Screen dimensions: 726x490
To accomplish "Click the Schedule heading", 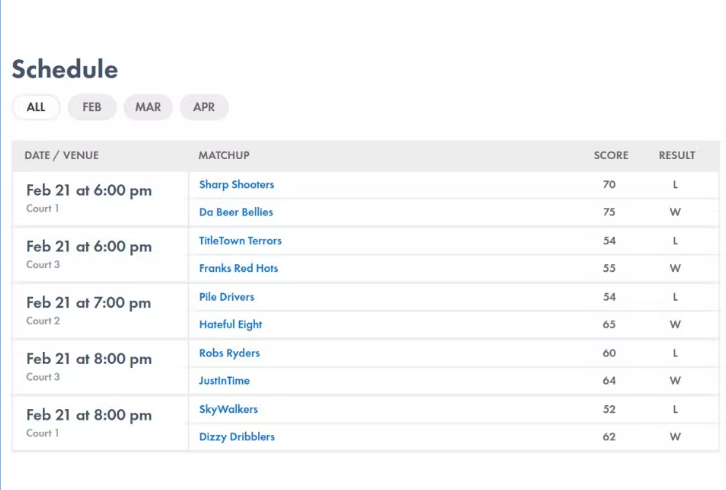I will [65, 69].
